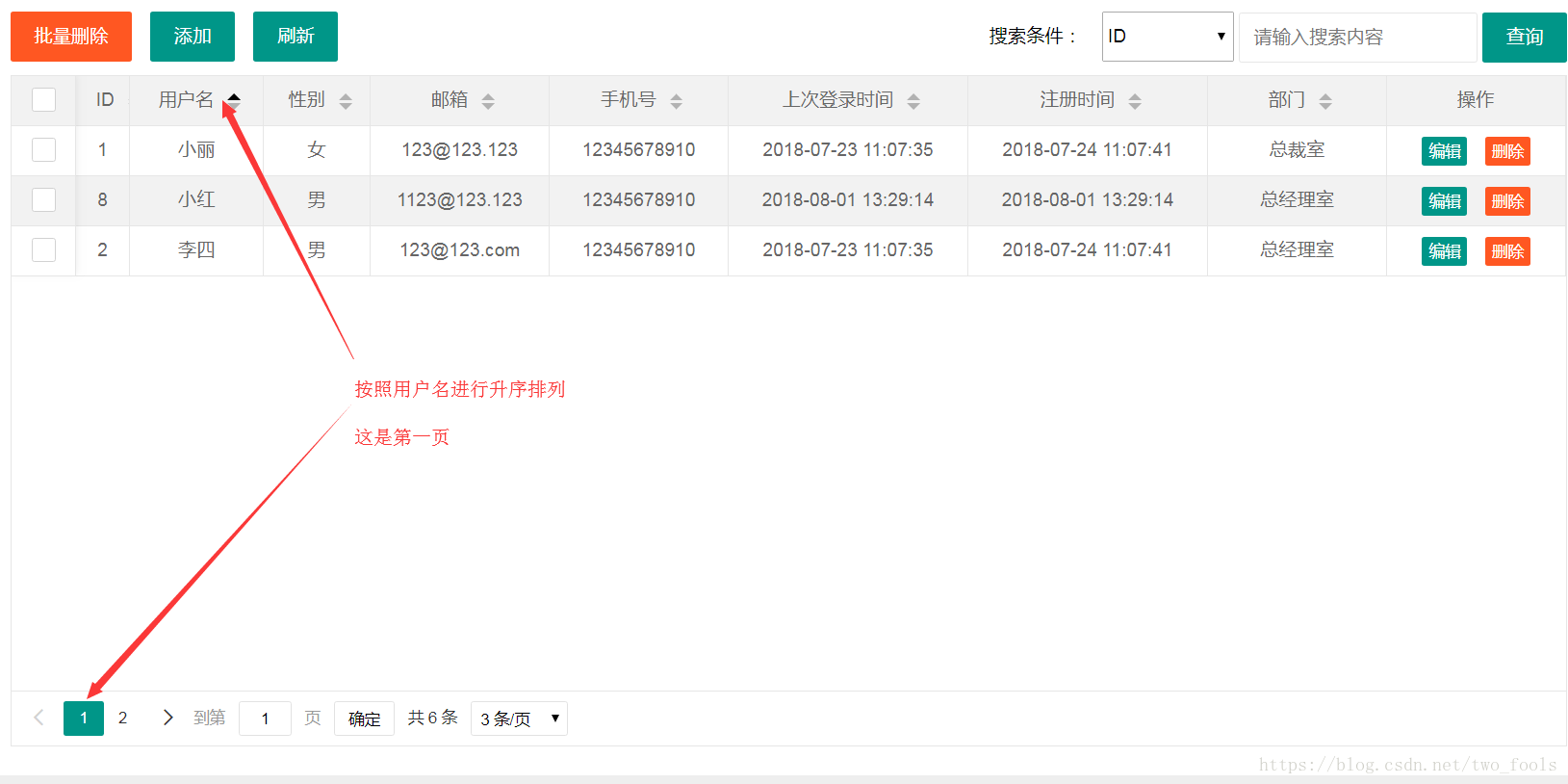1568x784 pixels.
Task: Sort by 注册时间 column arrows
Action: click(x=1135, y=101)
